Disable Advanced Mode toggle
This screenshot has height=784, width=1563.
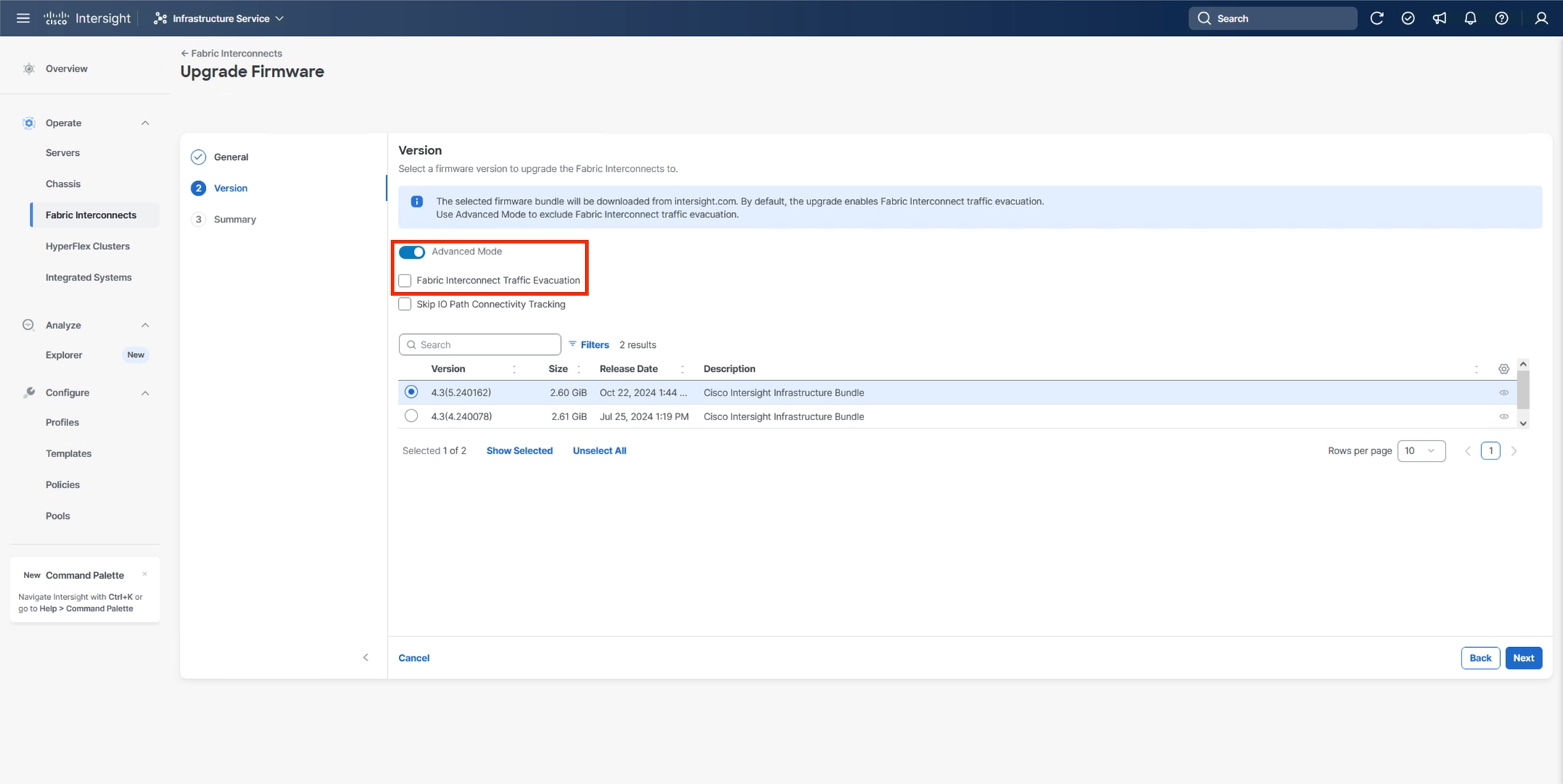(x=412, y=251)
